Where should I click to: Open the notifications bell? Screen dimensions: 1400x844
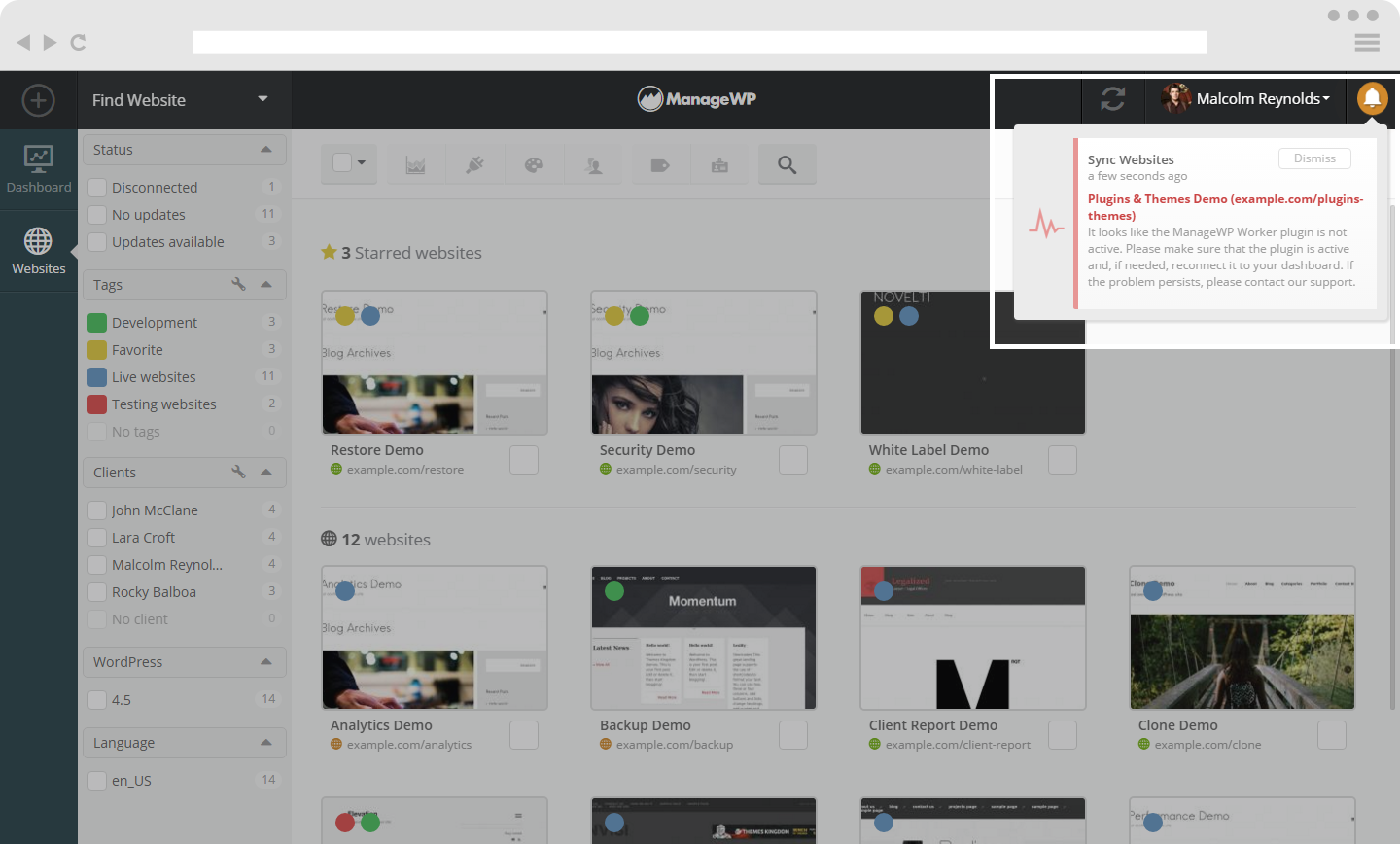[1372, 98]
